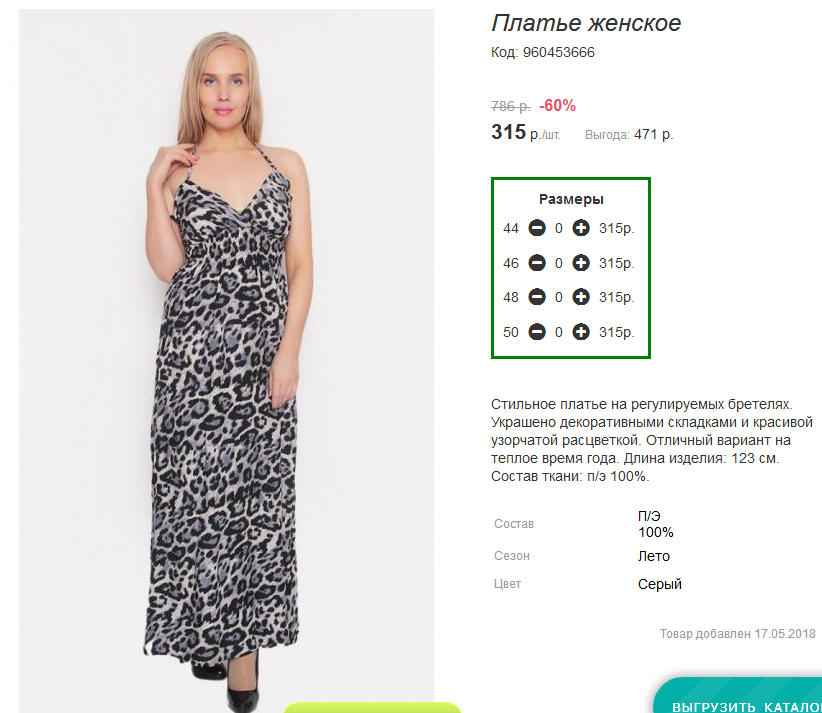
Task: Add one more of size 48
Action: coord(581,297)
